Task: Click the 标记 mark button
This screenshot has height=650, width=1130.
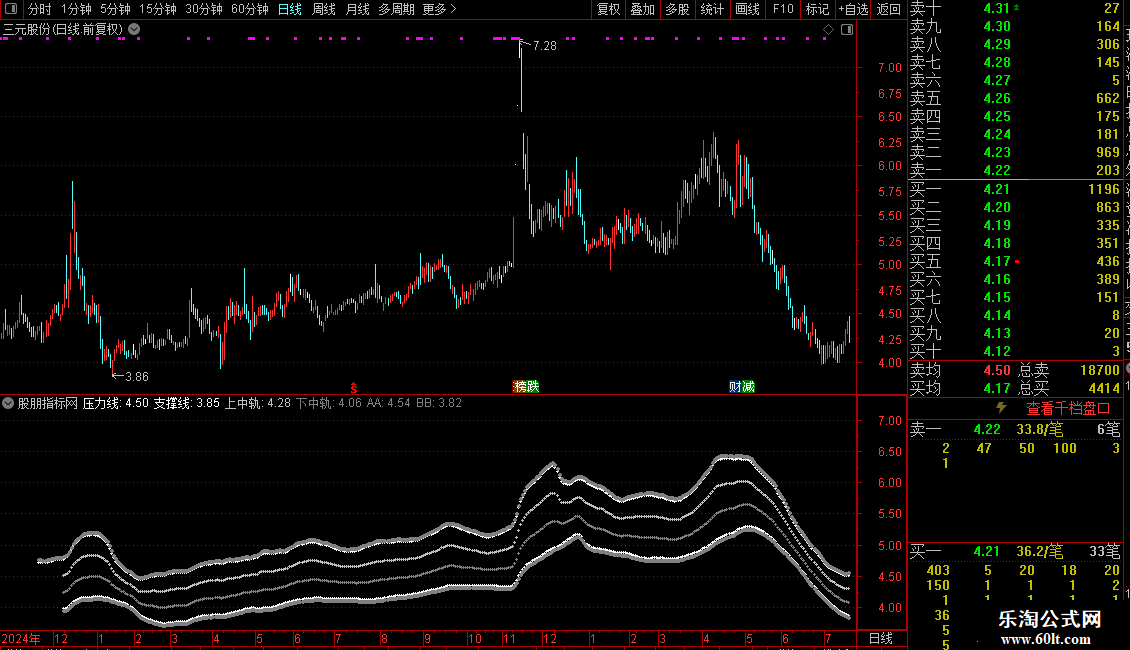Action: point(817,9)
